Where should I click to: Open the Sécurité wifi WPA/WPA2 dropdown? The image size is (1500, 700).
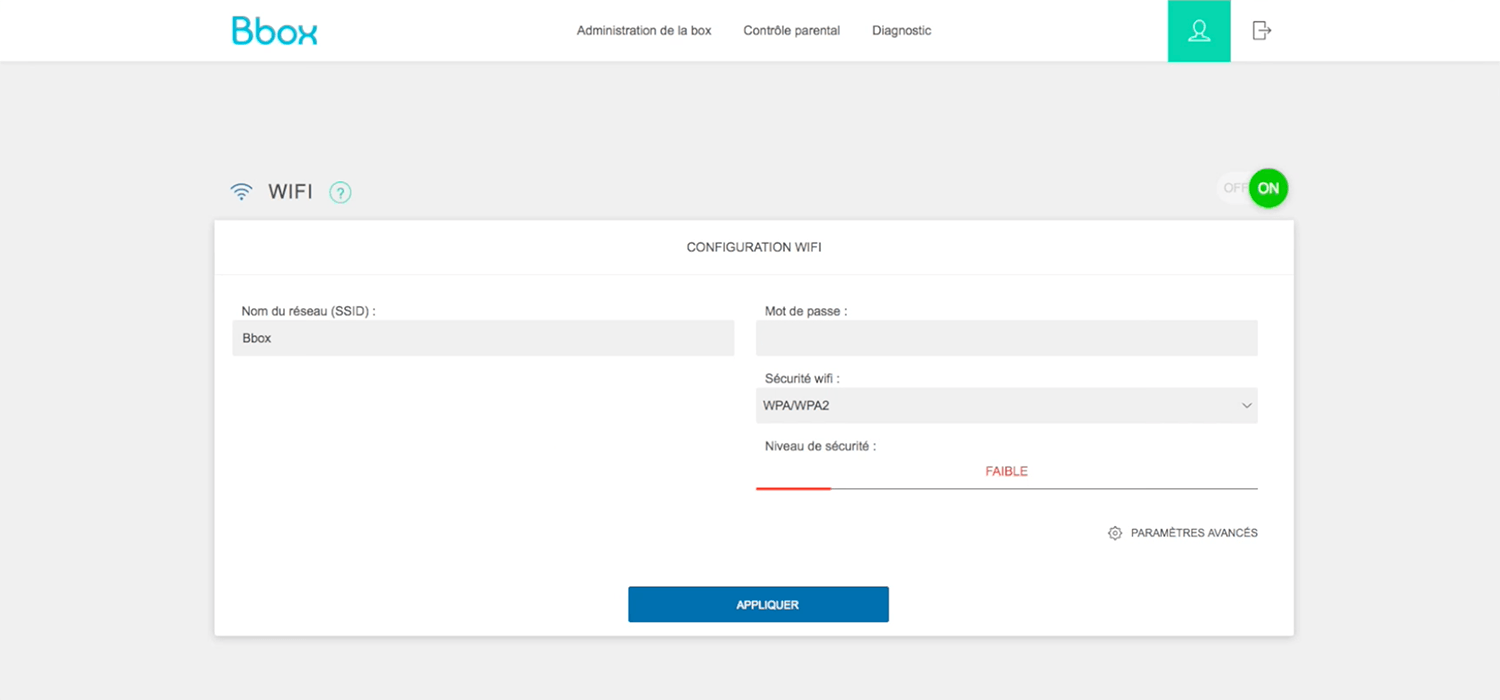(1005, 406)
